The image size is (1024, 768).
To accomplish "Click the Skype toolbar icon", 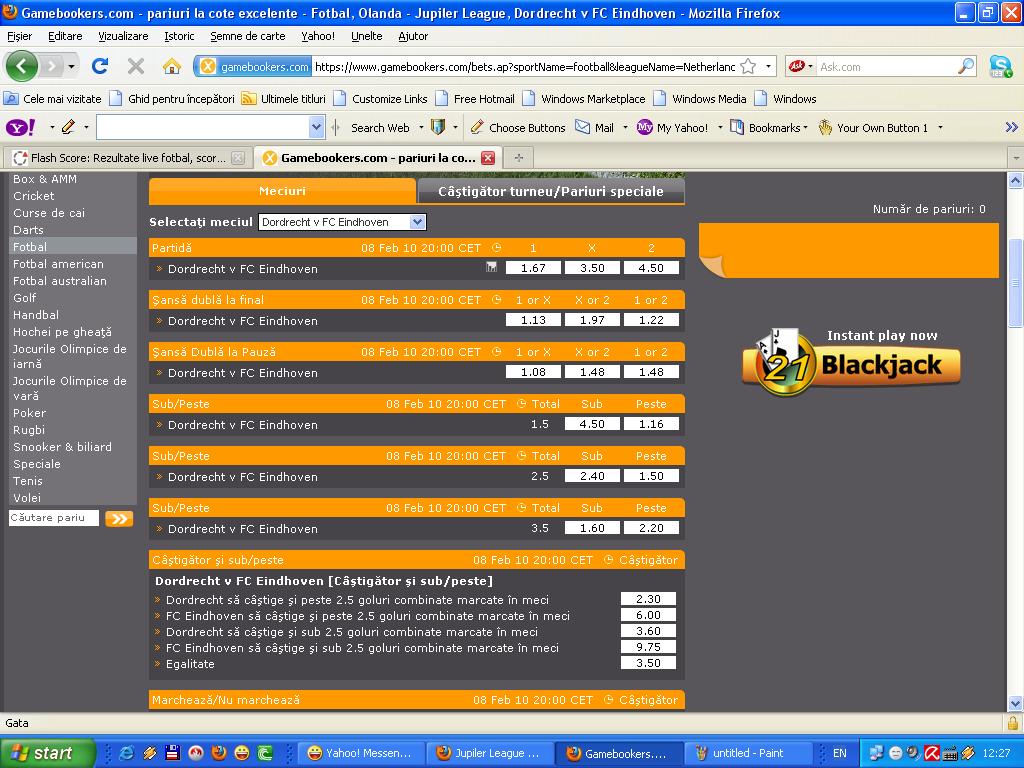I will click(1000, 66).
